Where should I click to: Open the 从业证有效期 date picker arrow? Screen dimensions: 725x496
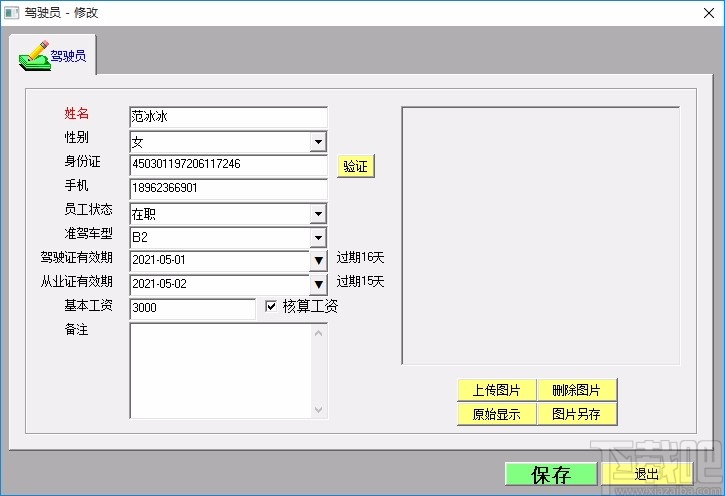pos(318,285)
